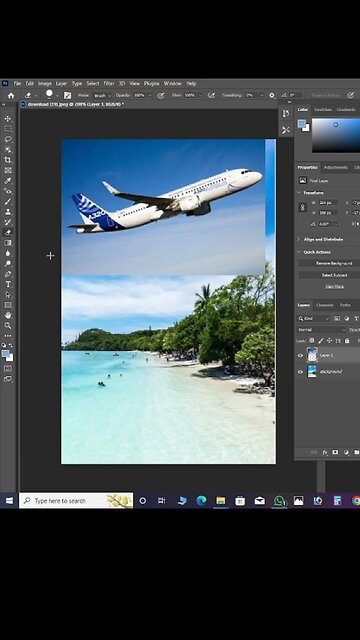The height and width of the screenshot is (640, 360).
Task: Switch to the Channels tab
Action: [324, 305]
